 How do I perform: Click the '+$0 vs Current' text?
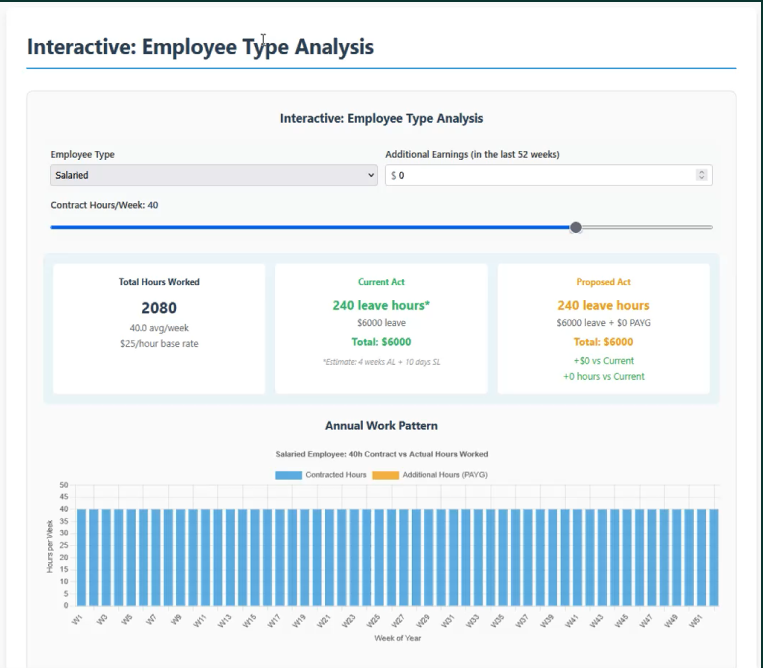click(603, 361)
